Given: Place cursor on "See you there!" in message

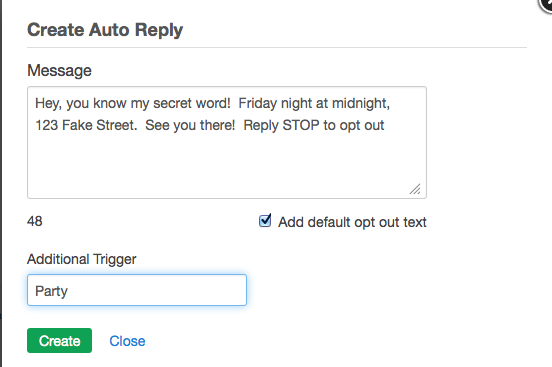Looking at the screenshot, I should [190, 125].
